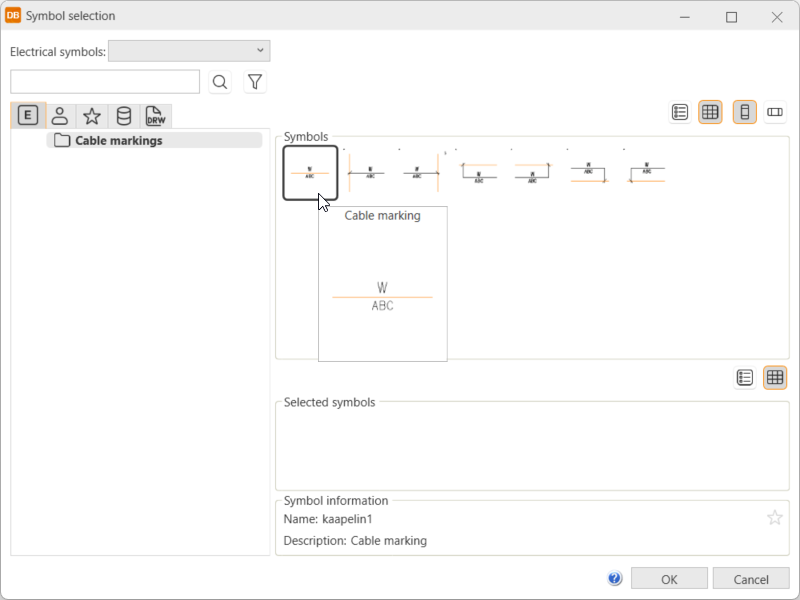Viewport: 800px width, 600px height.
Task: Switch selected symbols to list view
Action: 745,377
